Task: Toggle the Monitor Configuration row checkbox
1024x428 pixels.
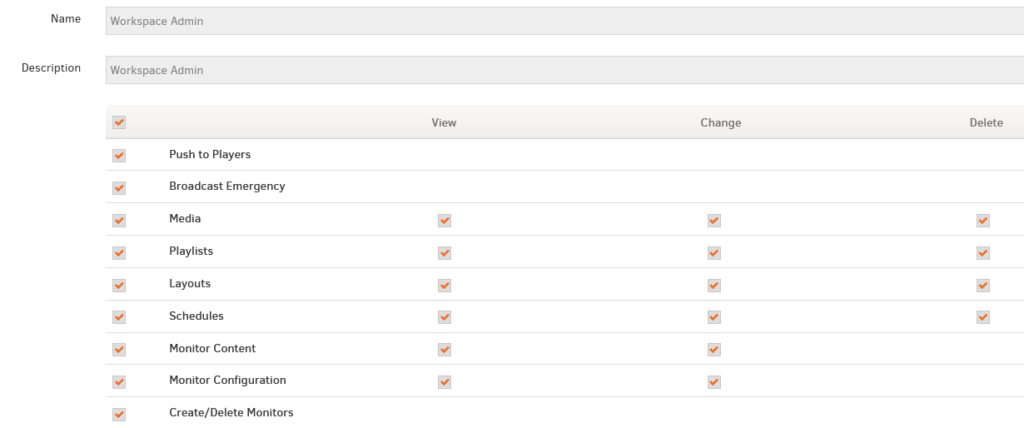Action: pos(119,382)
